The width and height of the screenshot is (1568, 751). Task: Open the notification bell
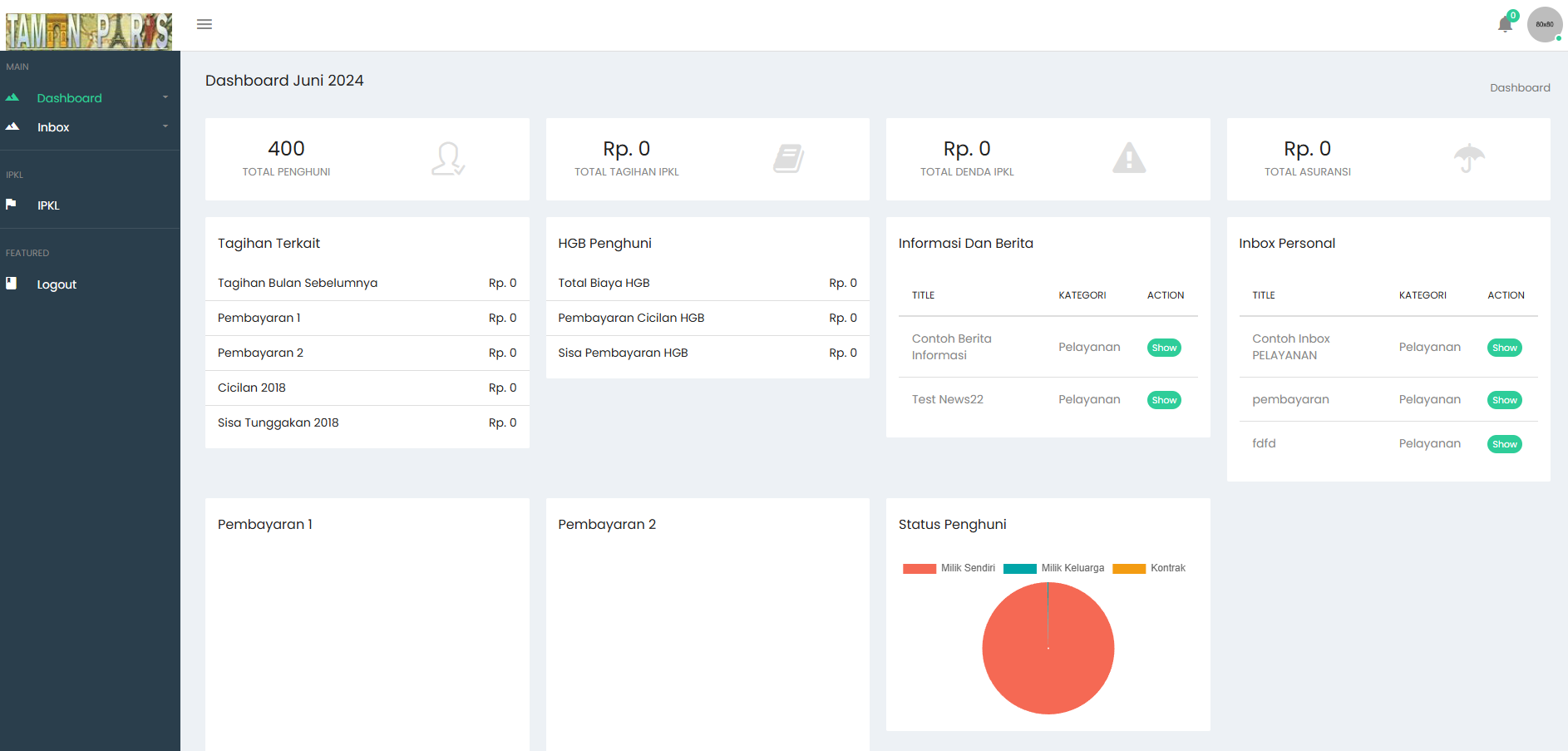pyautogui.click(x=1504, y=24)
